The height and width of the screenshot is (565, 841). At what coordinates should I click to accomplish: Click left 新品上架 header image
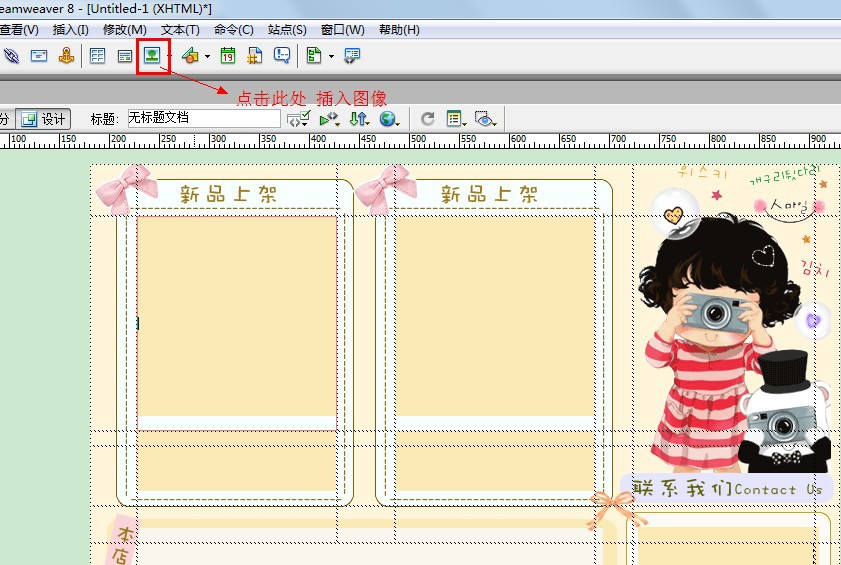[229, 194]
